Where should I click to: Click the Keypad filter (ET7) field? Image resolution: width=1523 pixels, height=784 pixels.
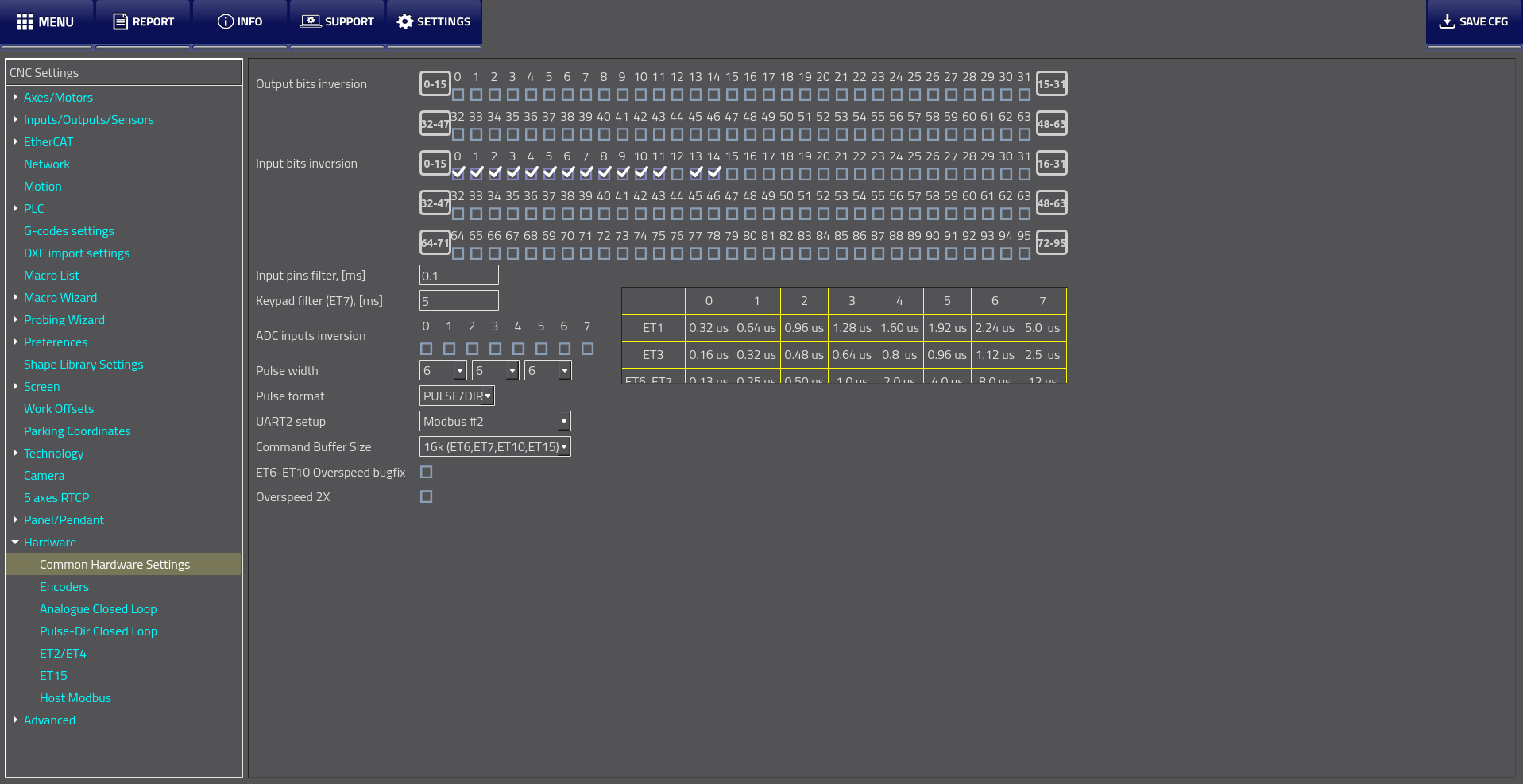[x=458, y=301]
